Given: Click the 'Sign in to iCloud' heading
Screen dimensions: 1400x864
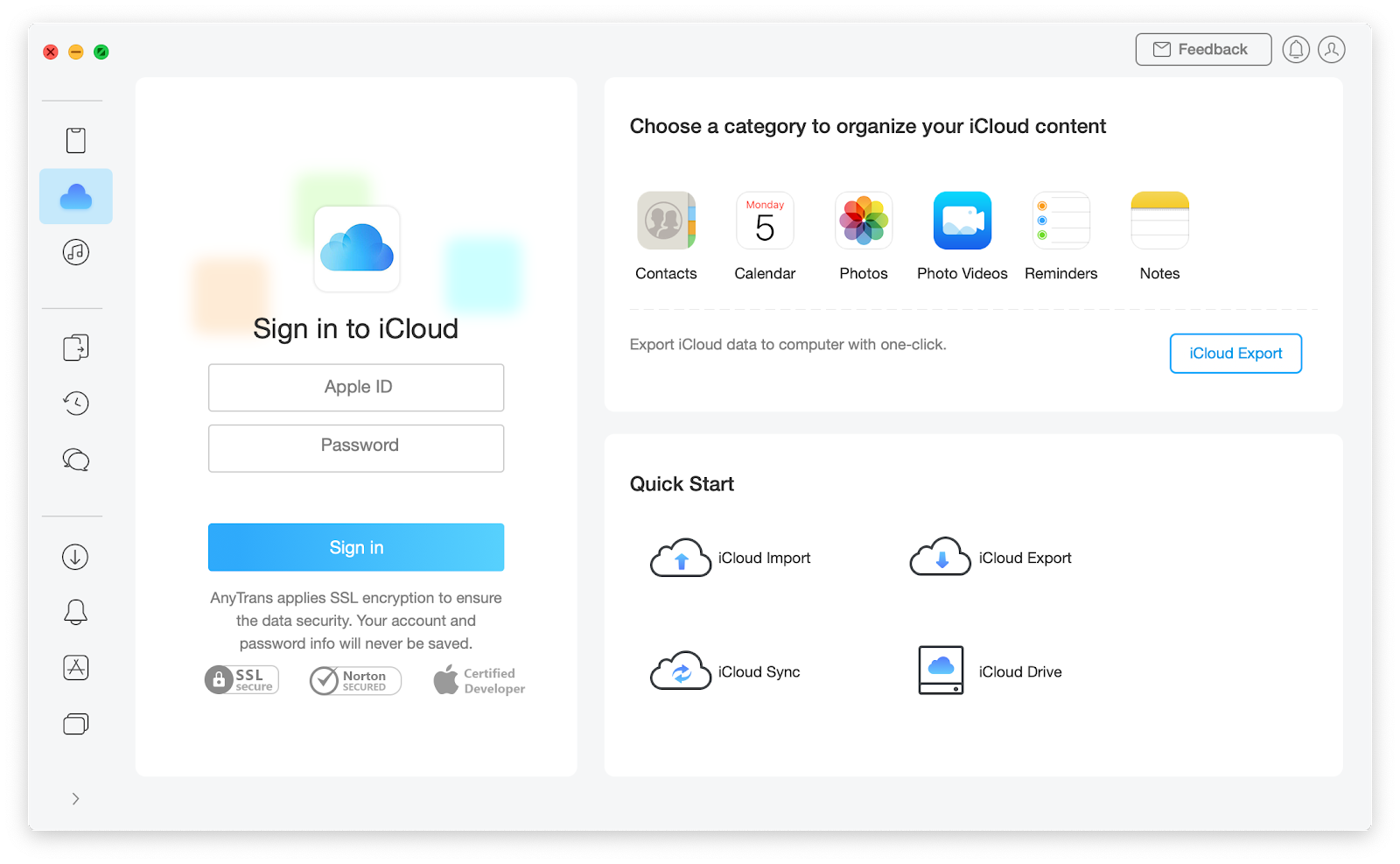Looking at the screenshot, I should 356,329.
